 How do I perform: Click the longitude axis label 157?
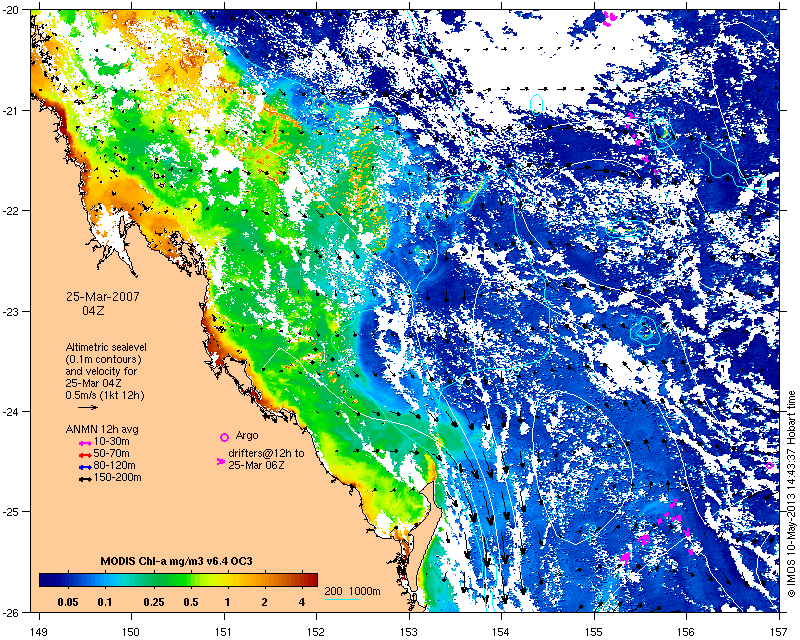tap(780, 632)
